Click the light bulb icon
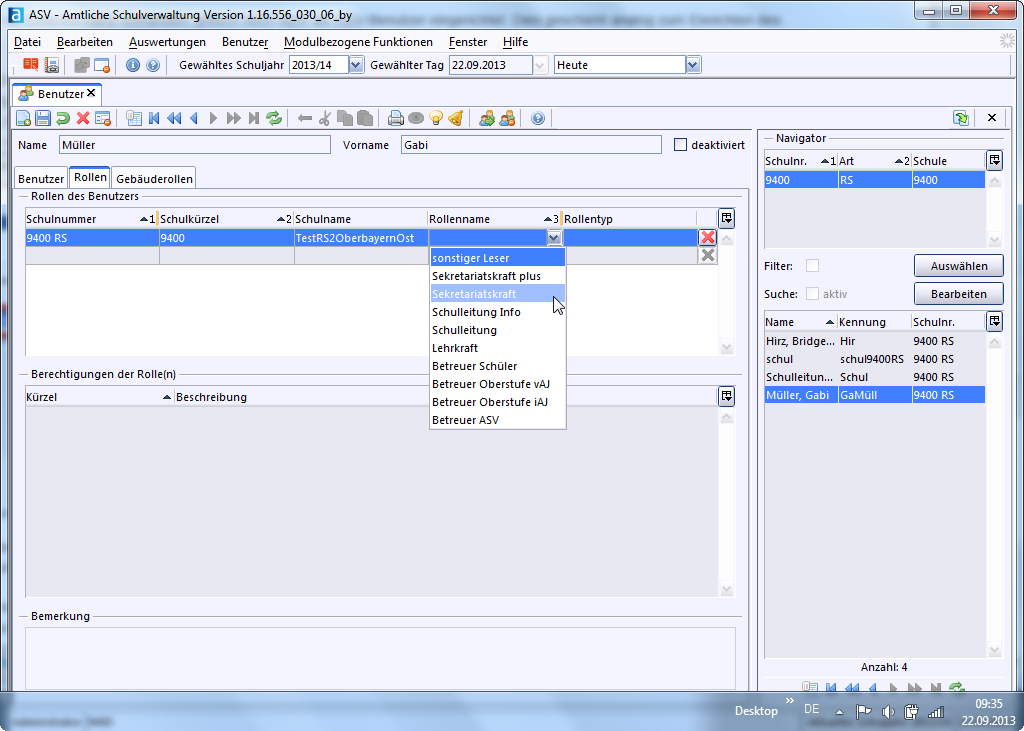The image size is (1024, 731). pyautogui.click(x=436, y=118)
